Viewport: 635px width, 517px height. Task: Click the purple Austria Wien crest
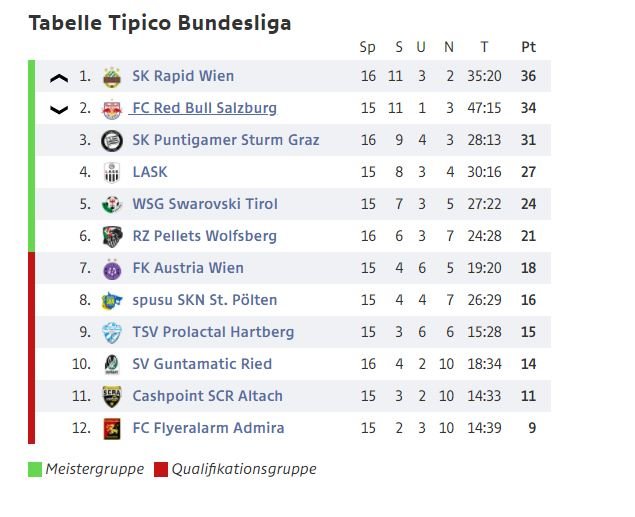click(x=112, y=269)
